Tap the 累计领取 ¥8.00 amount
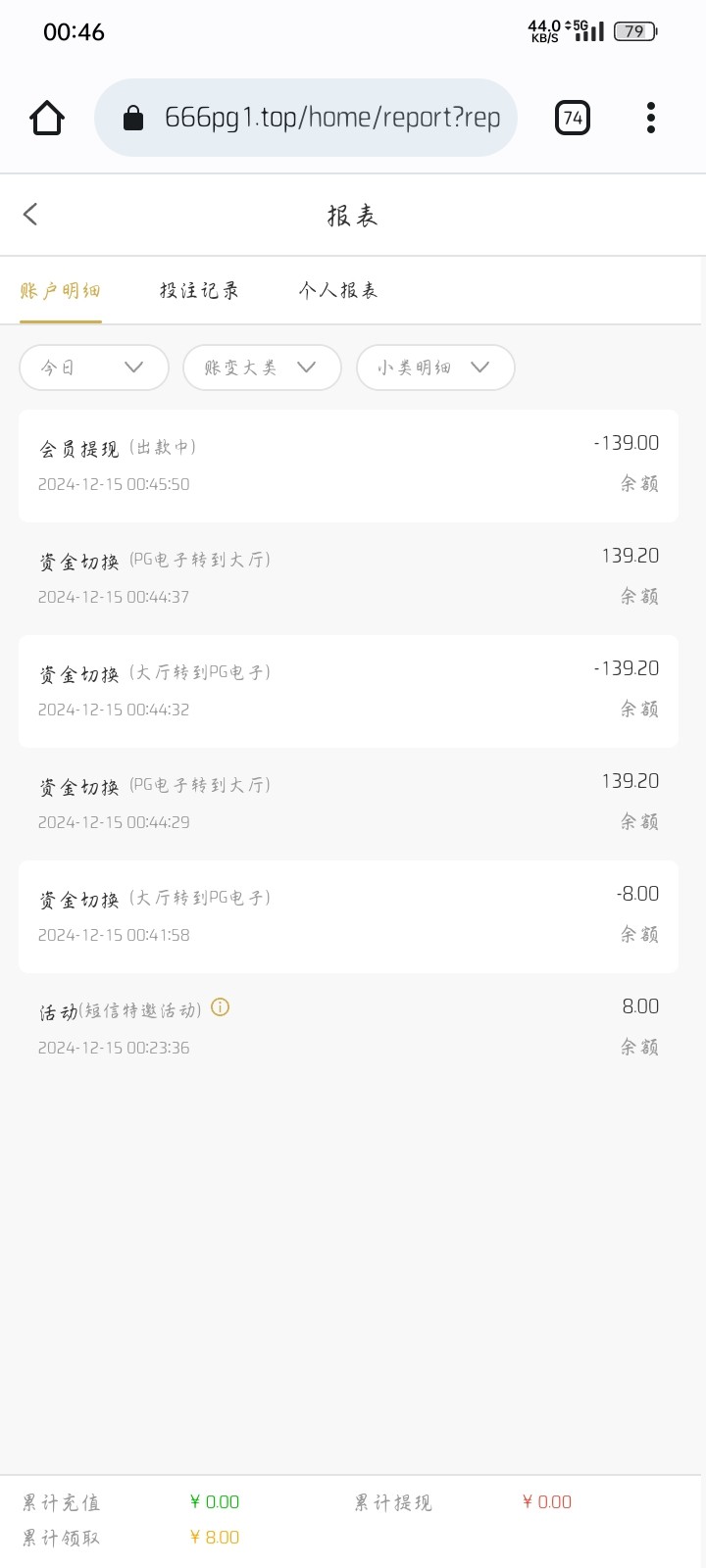 click(x=215, y=1538)
